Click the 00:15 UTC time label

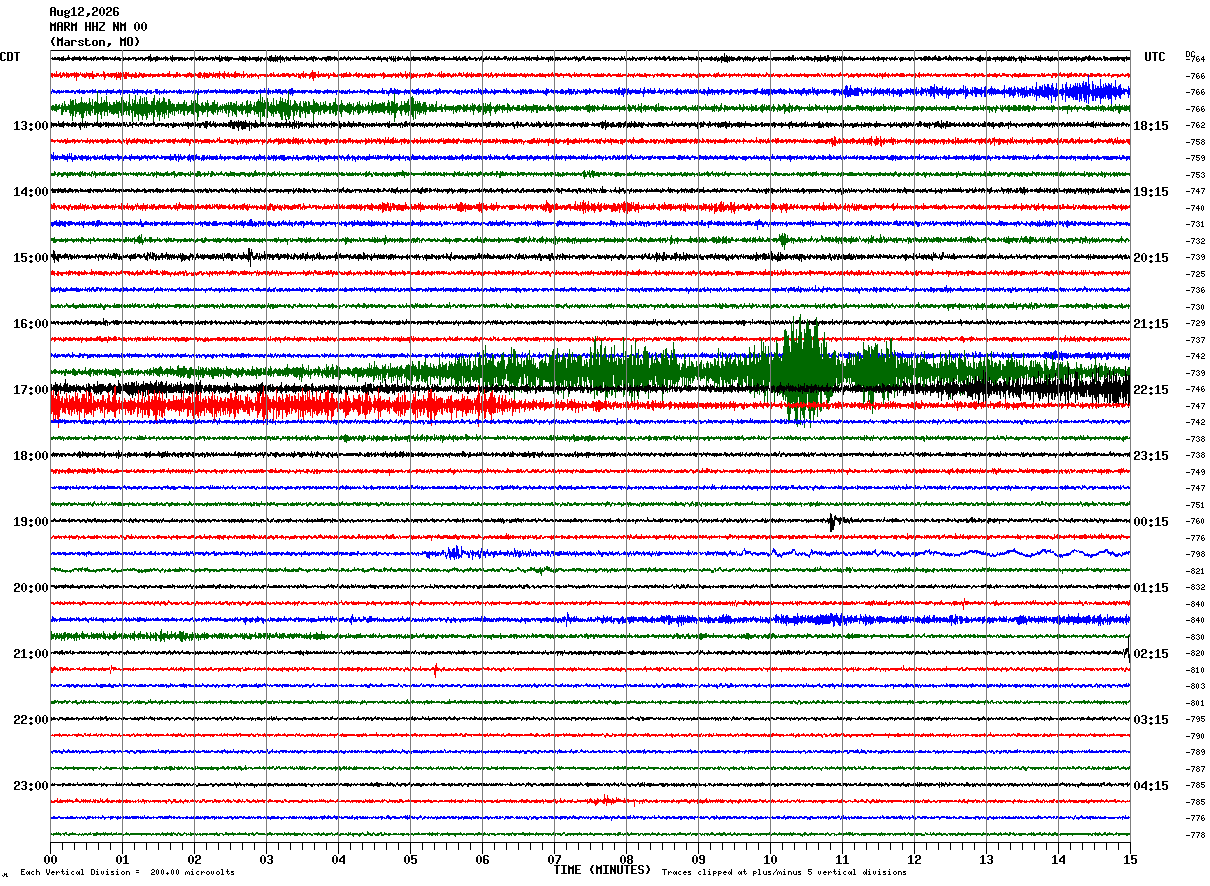click(1151, 522)
